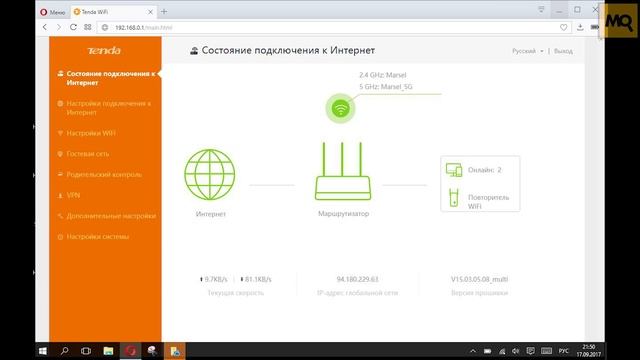
Task: Click the WiFi repeater icon
Action: [x=453, y=198]
